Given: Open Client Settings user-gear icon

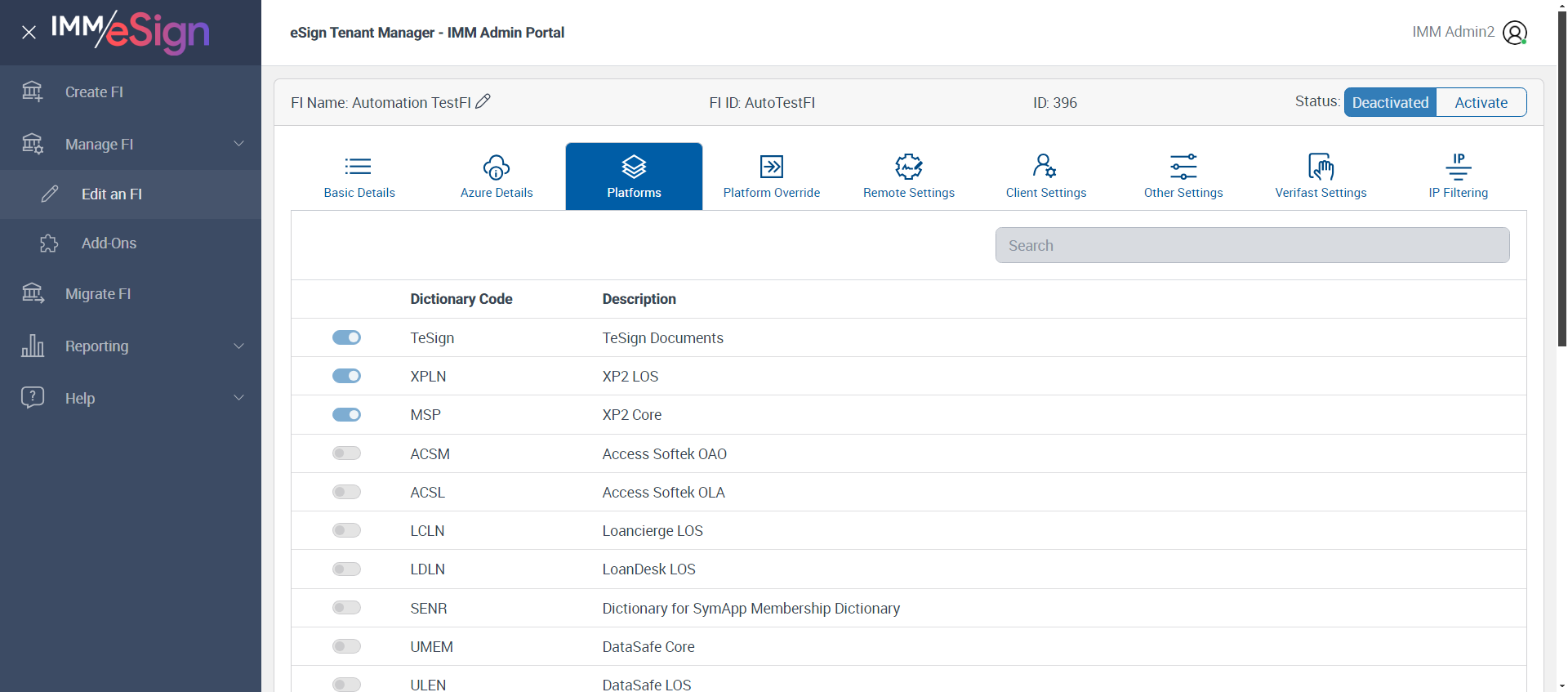Looking at the screenshot, I should 1045,167.
